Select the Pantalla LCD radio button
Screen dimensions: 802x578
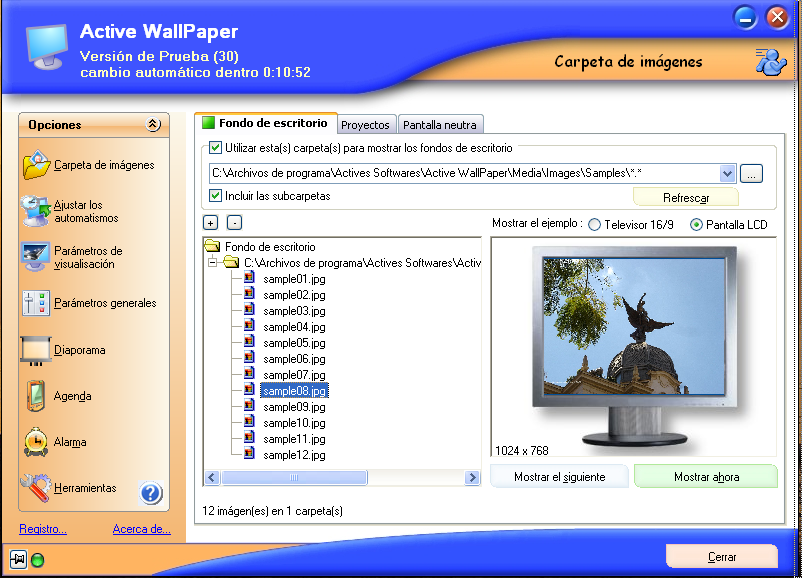(696, 225)
